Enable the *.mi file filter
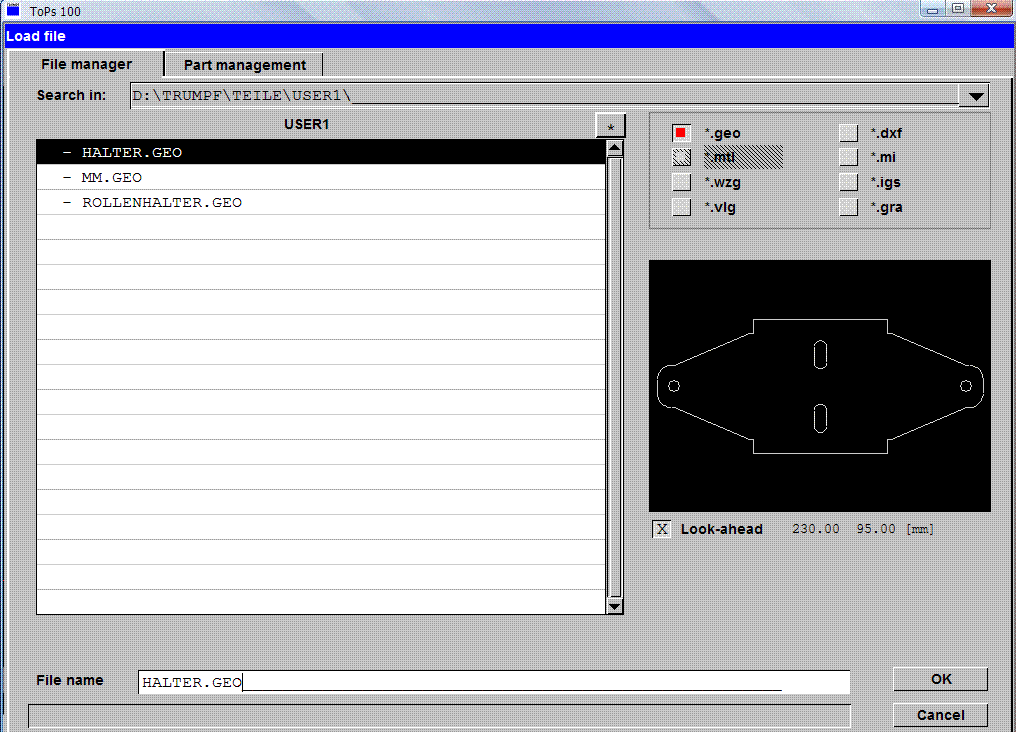The image size is (1016, 732). tap(848, 157)
